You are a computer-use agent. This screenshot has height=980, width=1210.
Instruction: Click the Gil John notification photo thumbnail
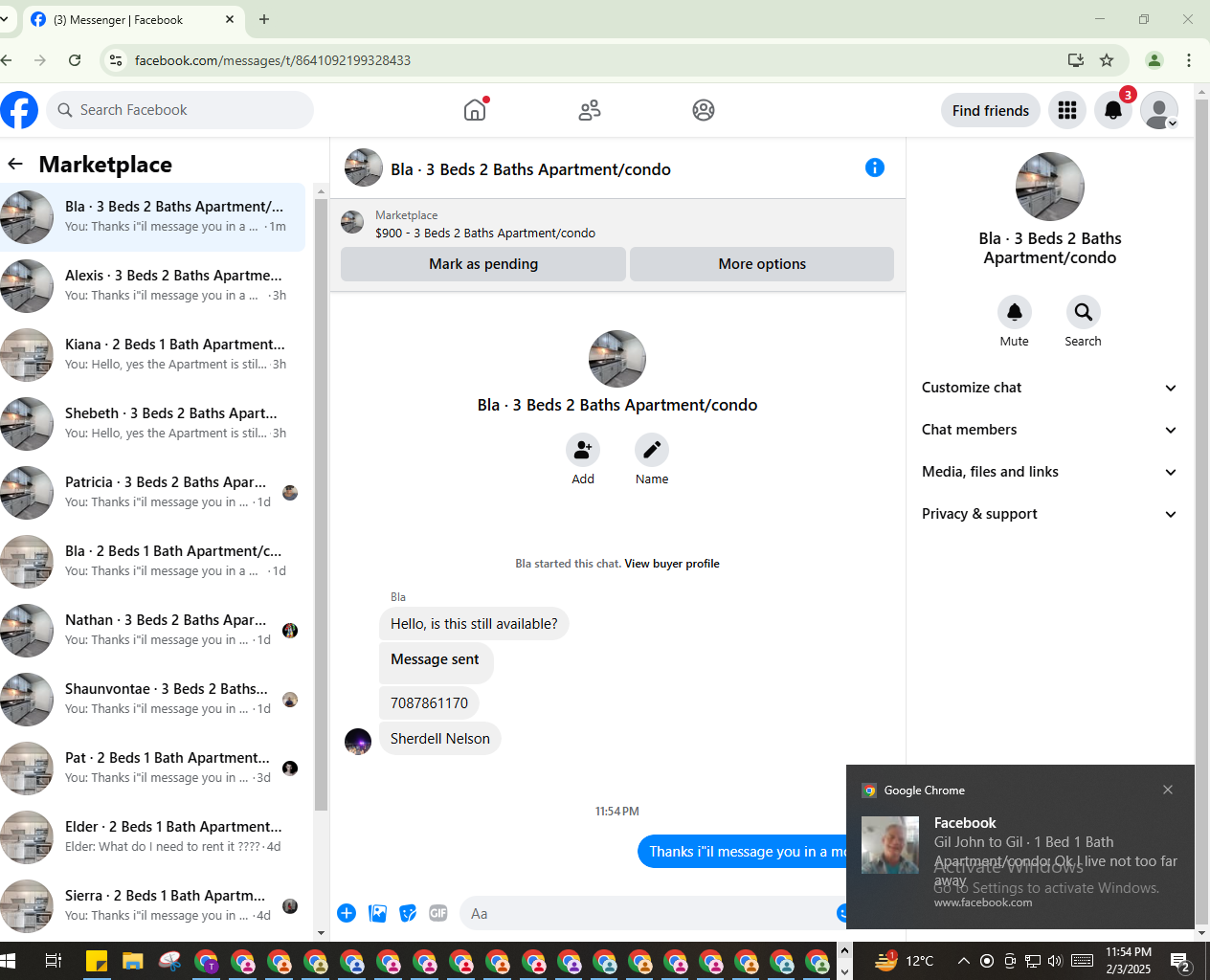(x=890, y=845)
